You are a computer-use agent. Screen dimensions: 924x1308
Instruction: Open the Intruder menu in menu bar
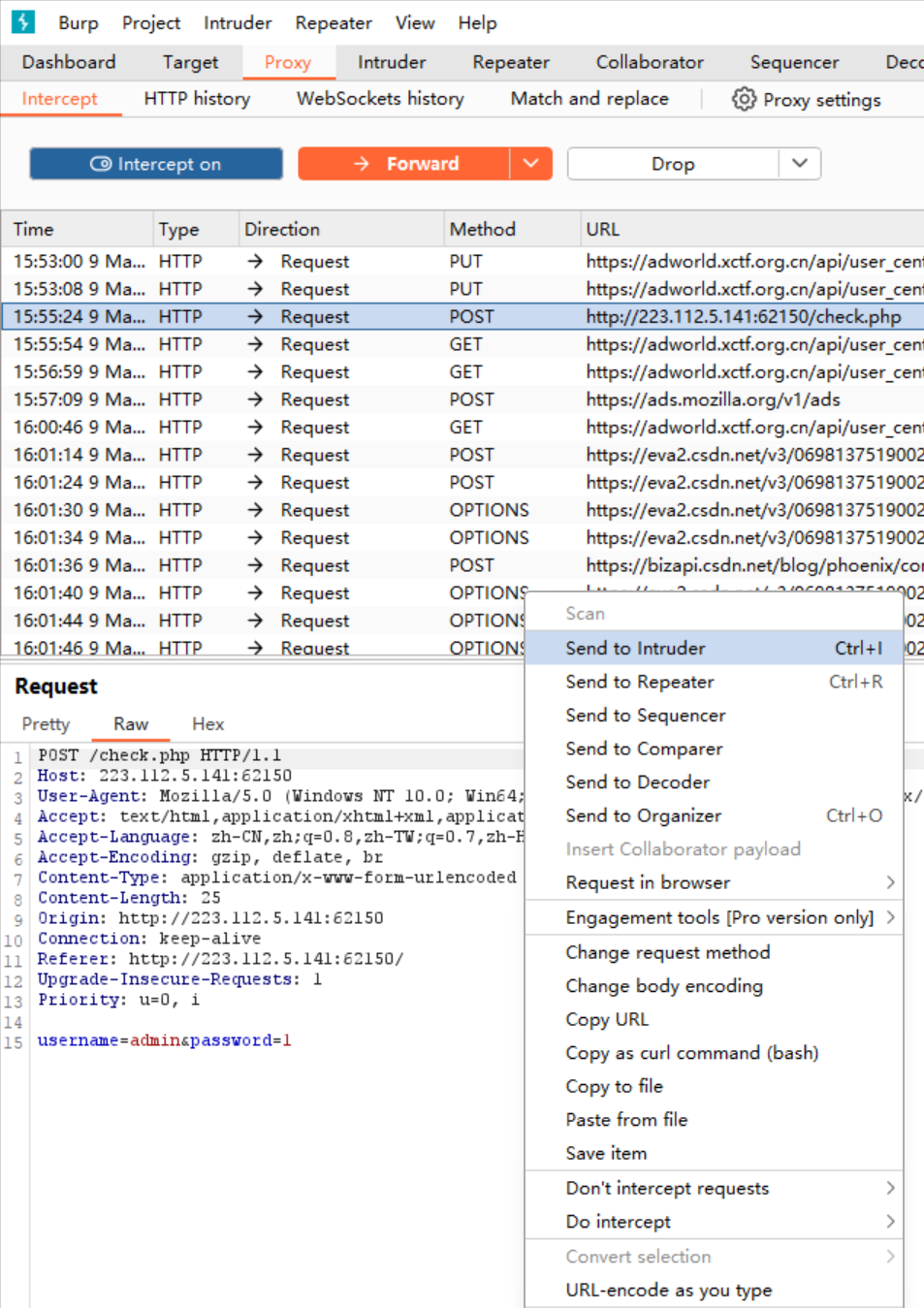click(x=238, y=22)
